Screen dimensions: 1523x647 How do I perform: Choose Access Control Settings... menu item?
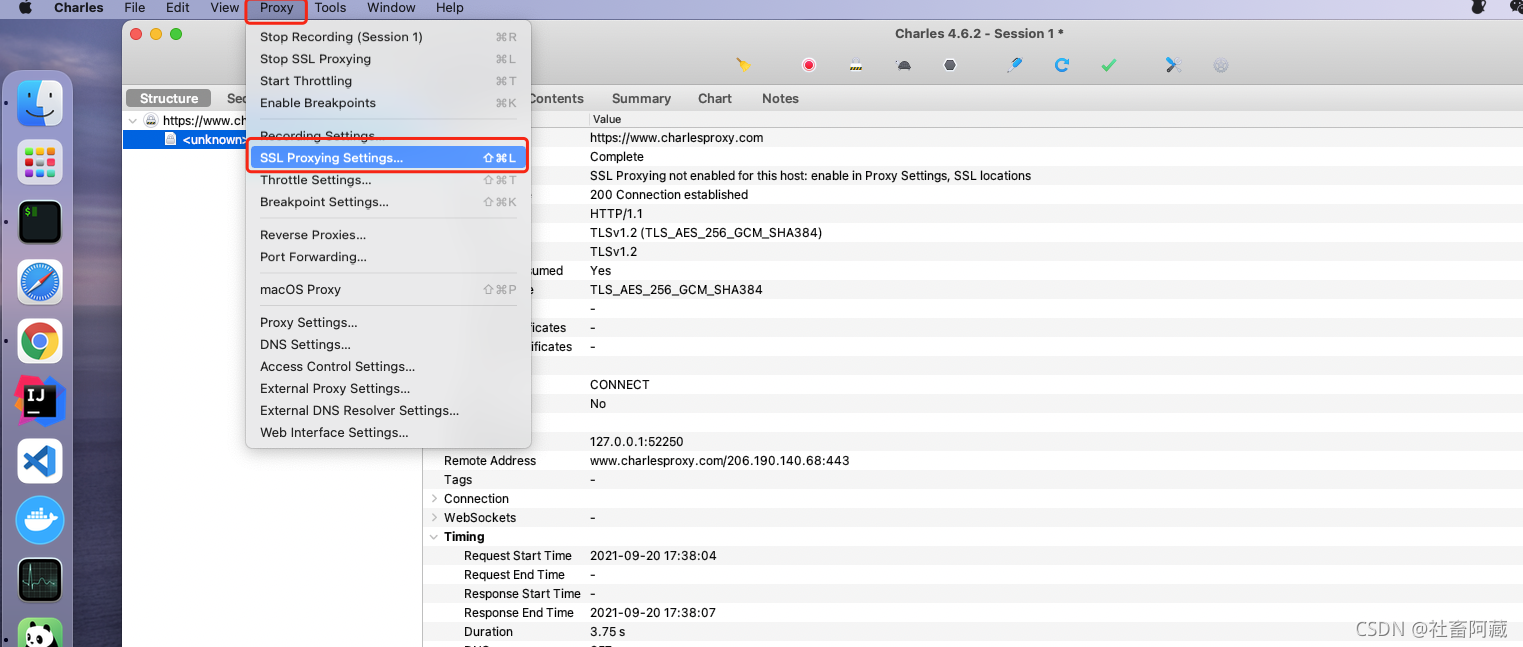(388, 367)
